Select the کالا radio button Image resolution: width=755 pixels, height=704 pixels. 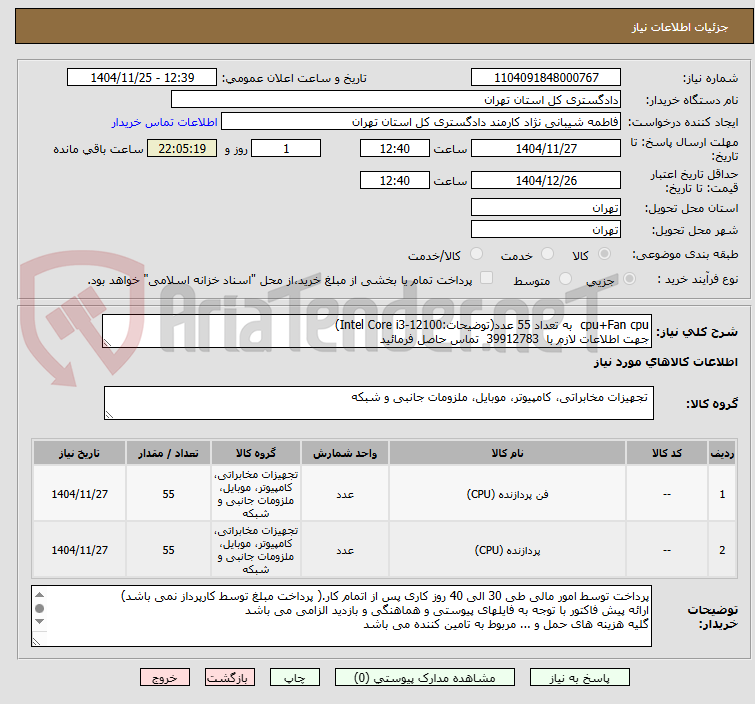604,254
